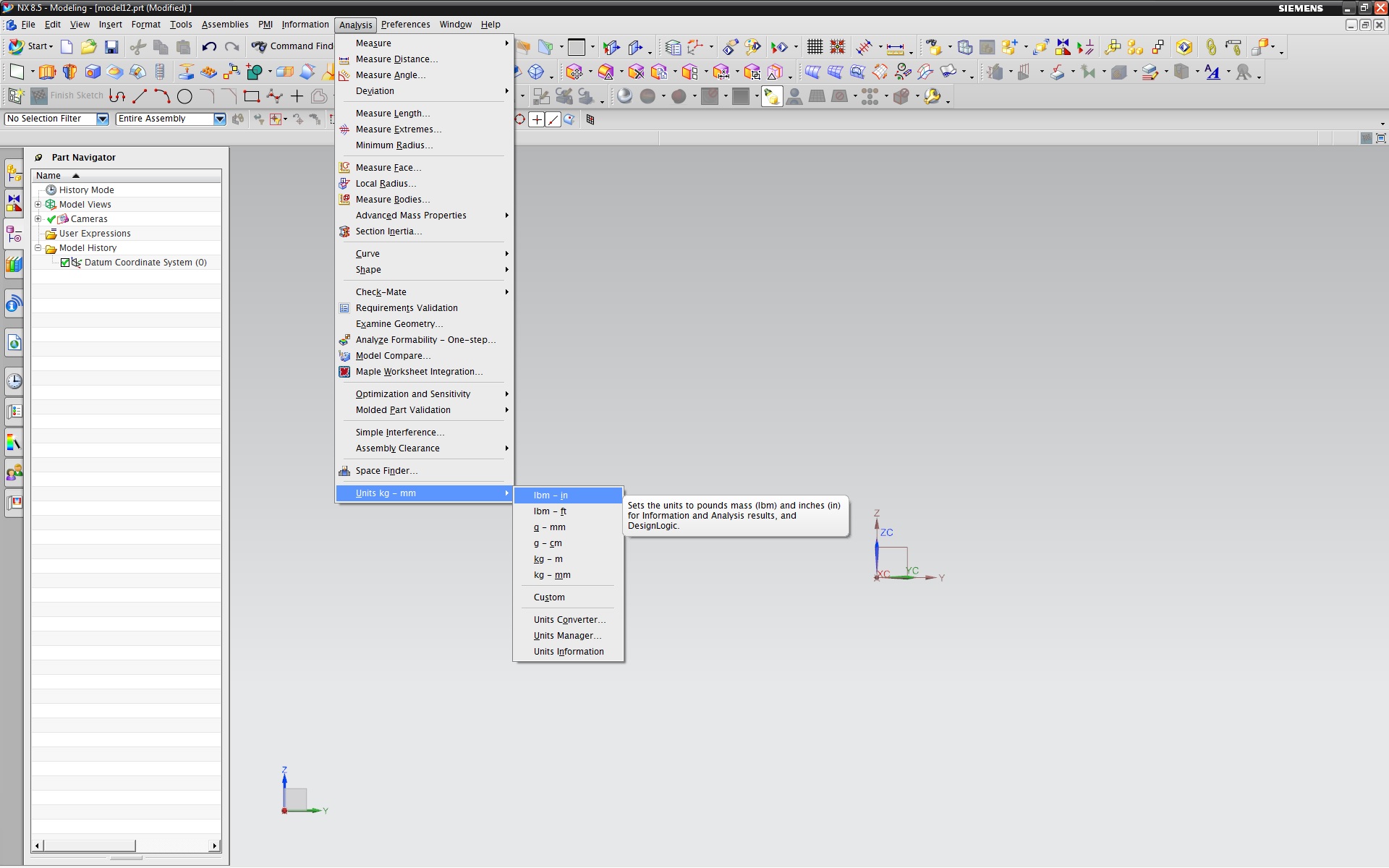Click the Undo arrow icon
This screenshot has width=1389, height=868.
pos(209,47)
